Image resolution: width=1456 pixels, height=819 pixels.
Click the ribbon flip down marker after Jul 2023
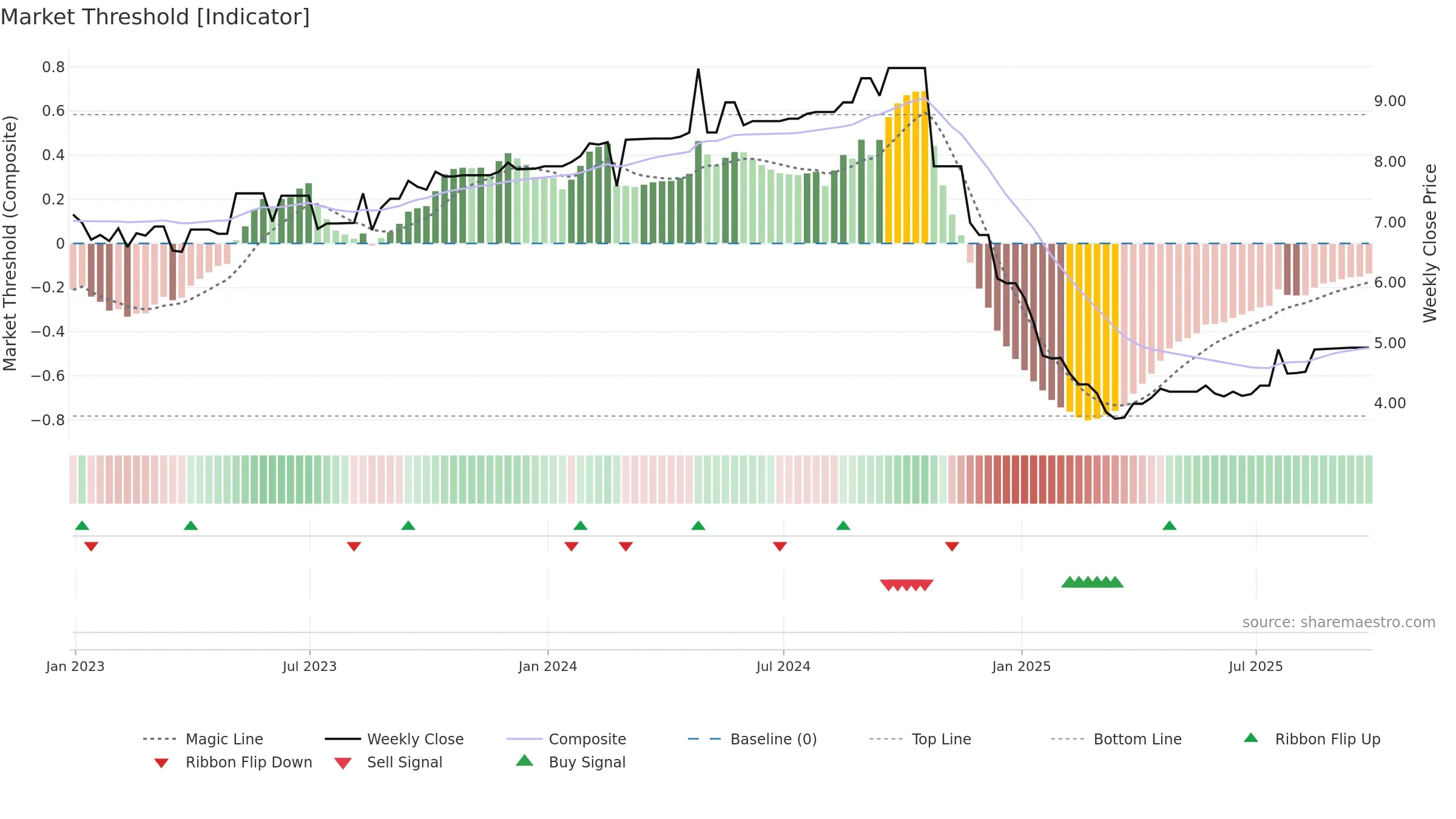354,547
